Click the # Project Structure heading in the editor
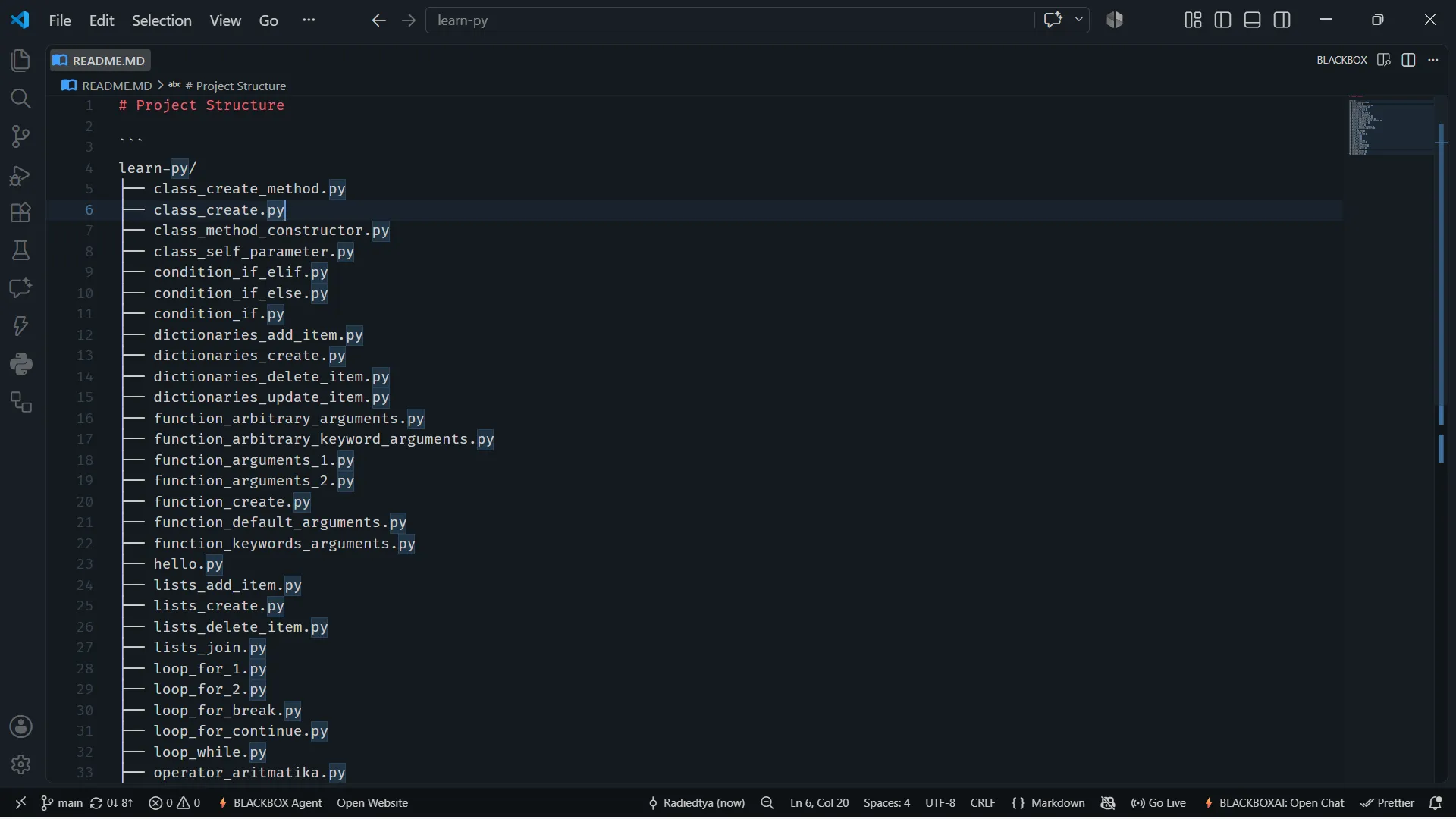1456x819 pixels. tap(201, 105)
